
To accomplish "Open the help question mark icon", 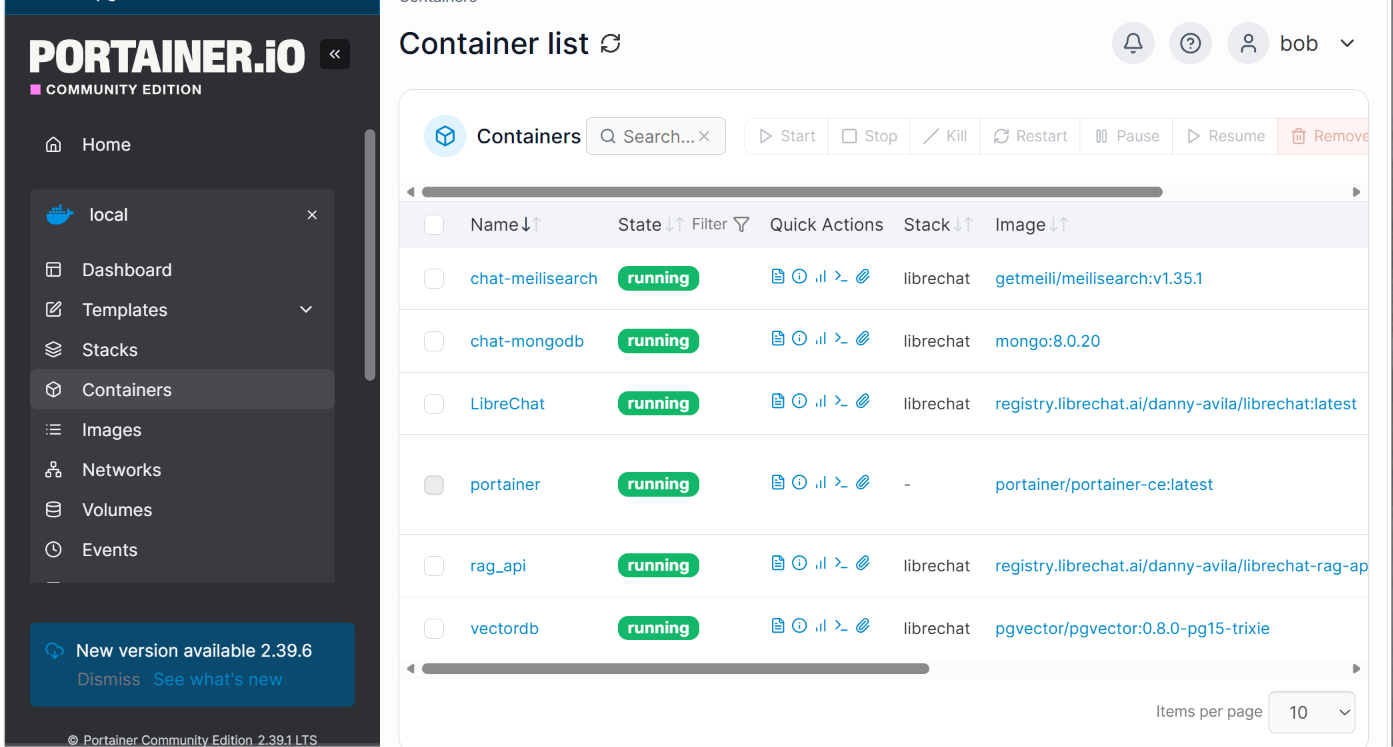I will (1190, 44).
